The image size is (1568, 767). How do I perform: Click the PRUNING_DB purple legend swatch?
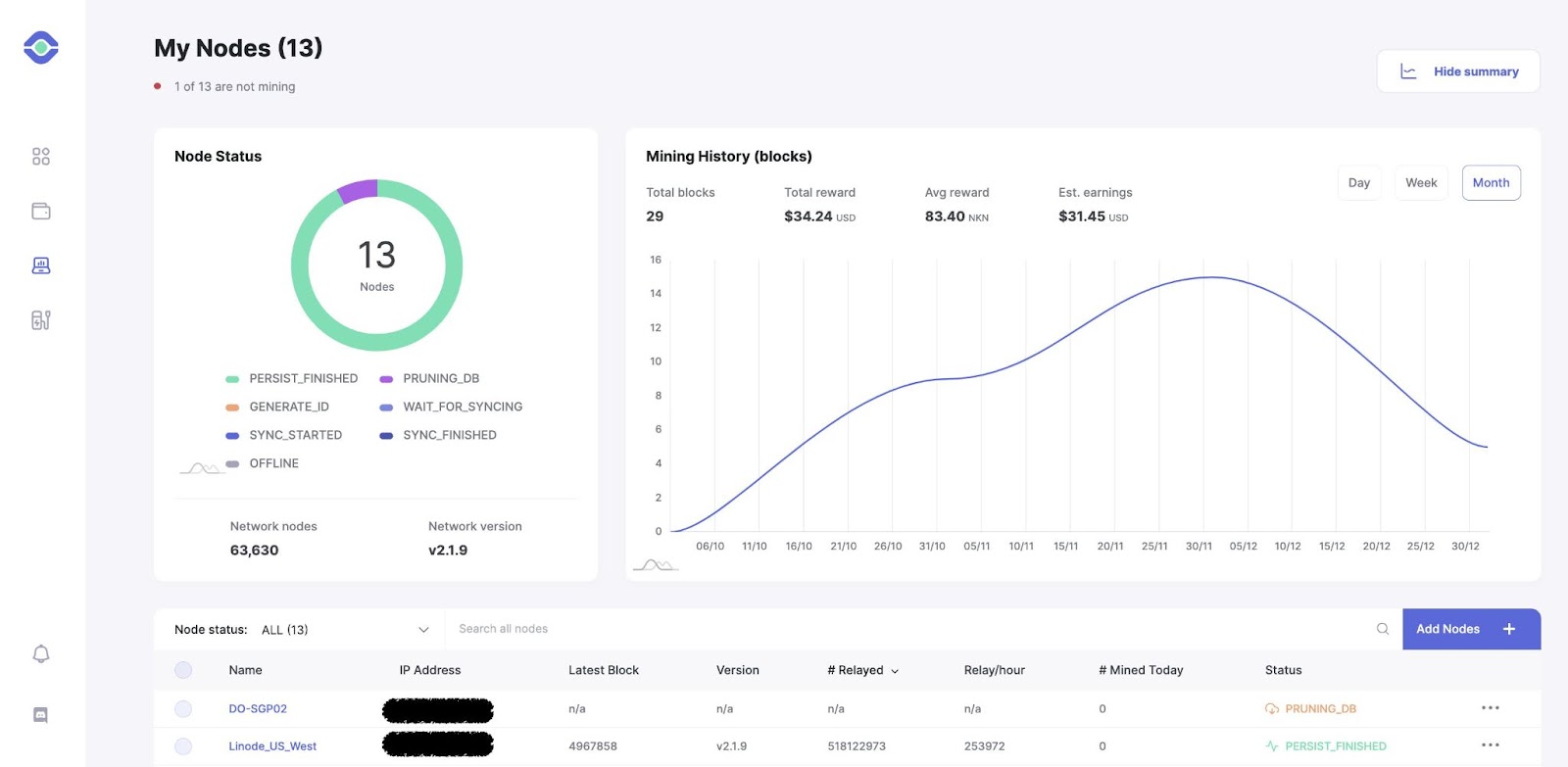point(386,379)
